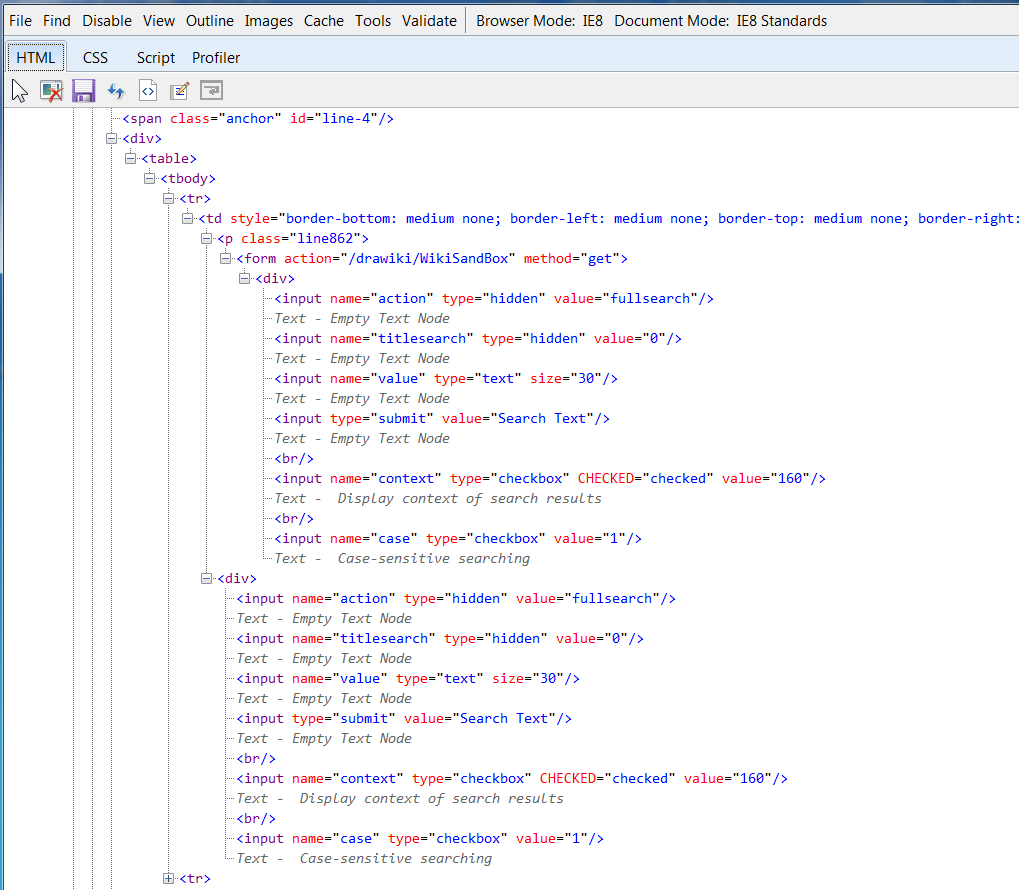The height and width of the screenshot is (890, 1019).
Task: Switch to the CSS tab
Action: [95, 58]
